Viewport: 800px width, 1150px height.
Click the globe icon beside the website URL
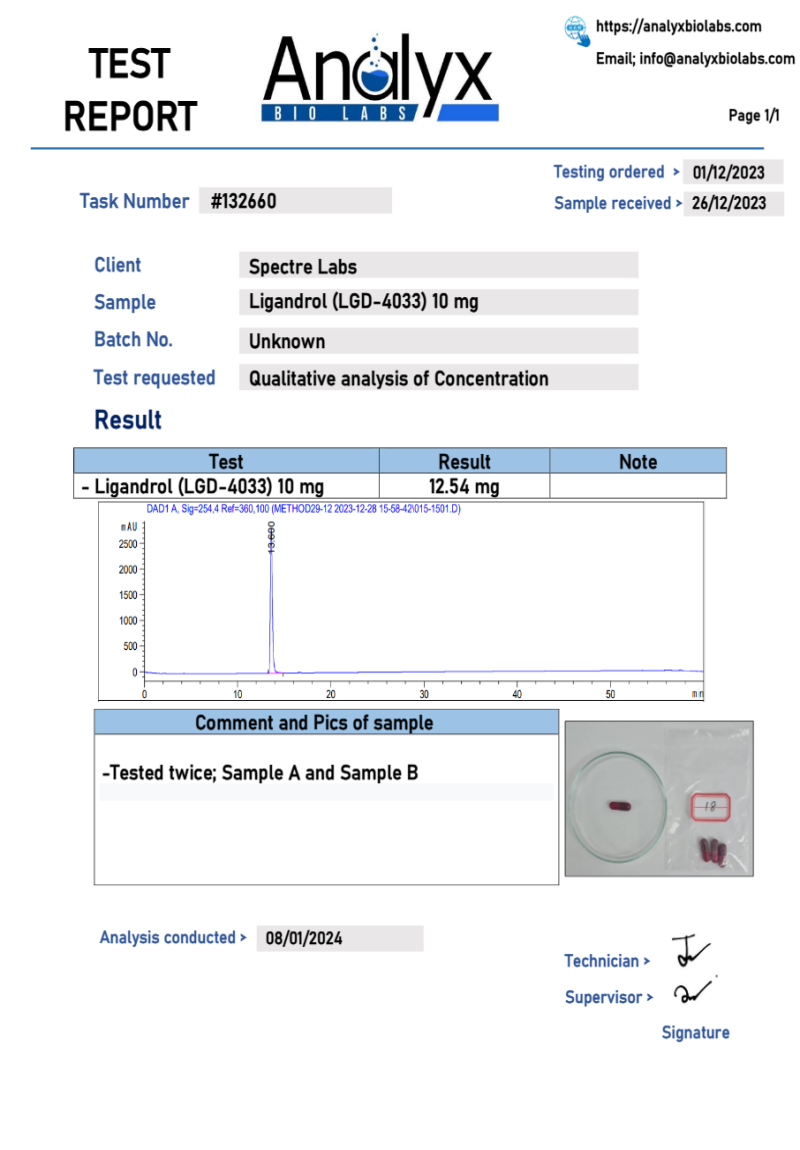click(x=577, y=30)
